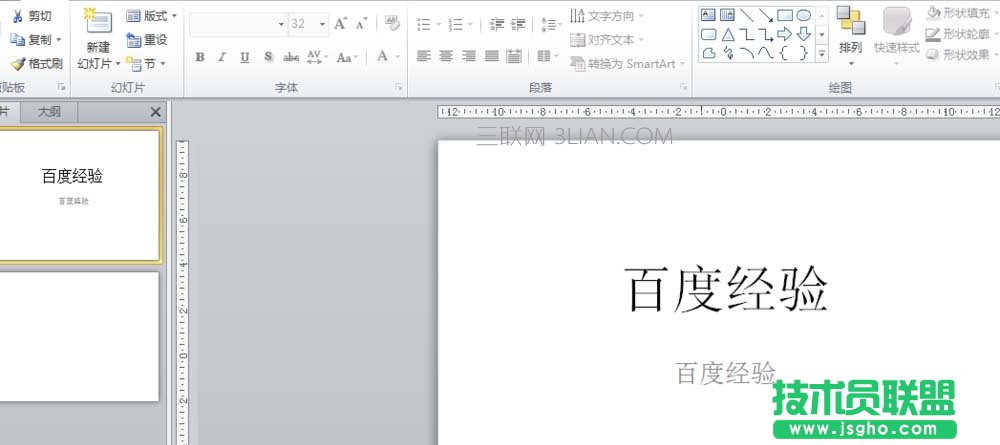This screenshot has width=1000, height=445.
Task: Select the Curve shape
Action: (x=765, y=54)
